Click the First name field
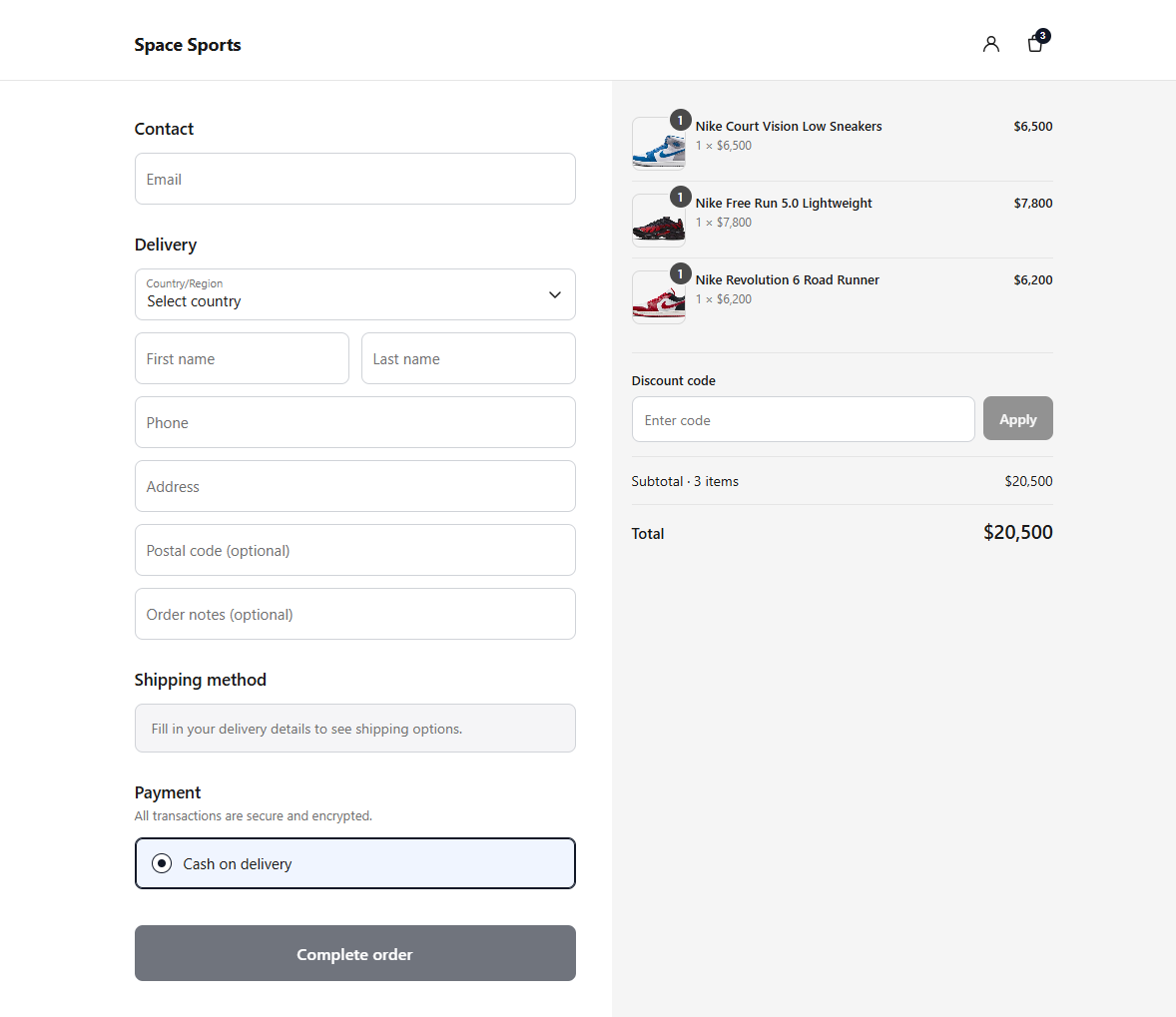1176x1017 pixels. click(x=242, y=358)
